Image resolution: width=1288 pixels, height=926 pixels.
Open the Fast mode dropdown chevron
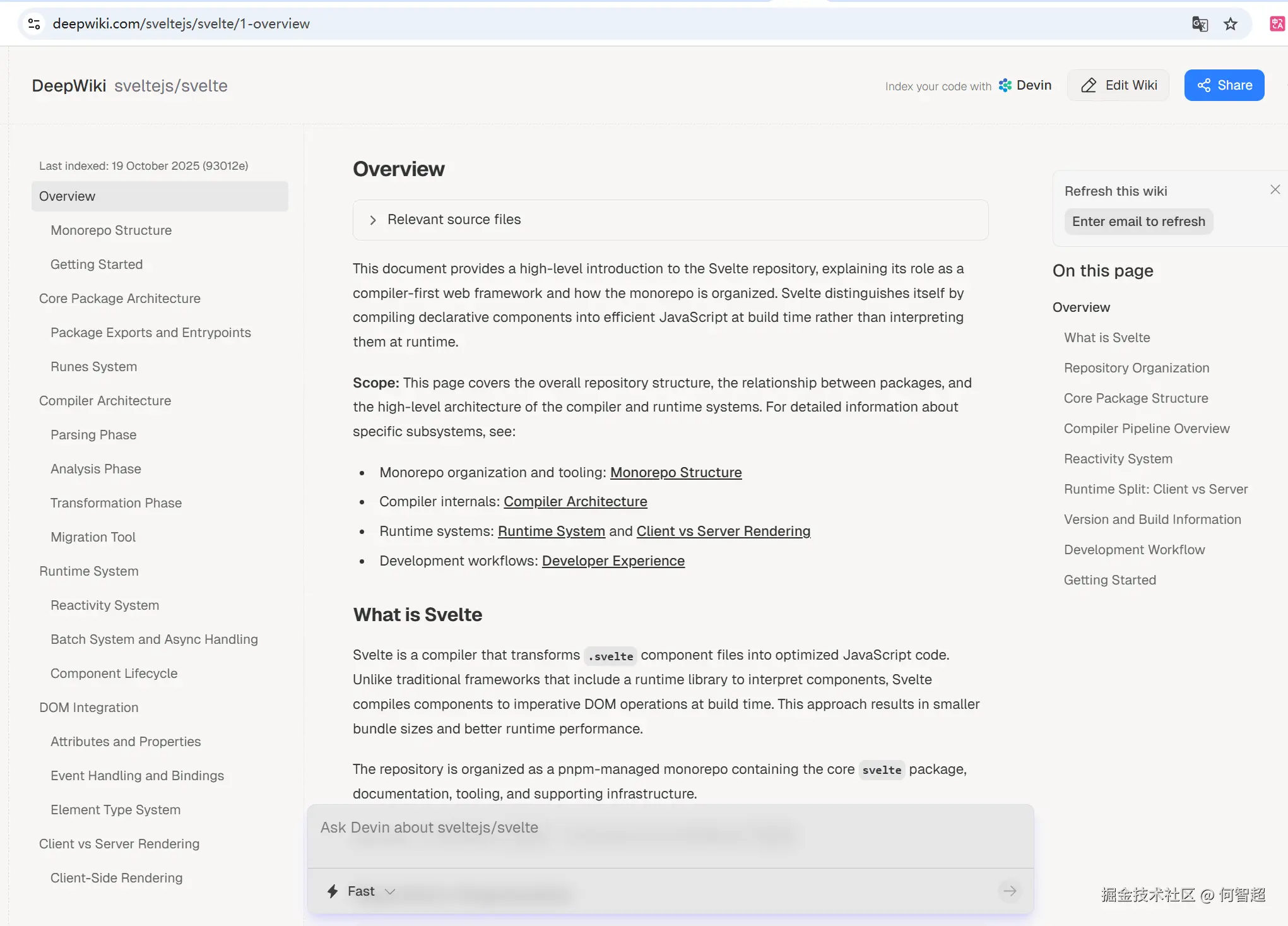tap(390, 891)
